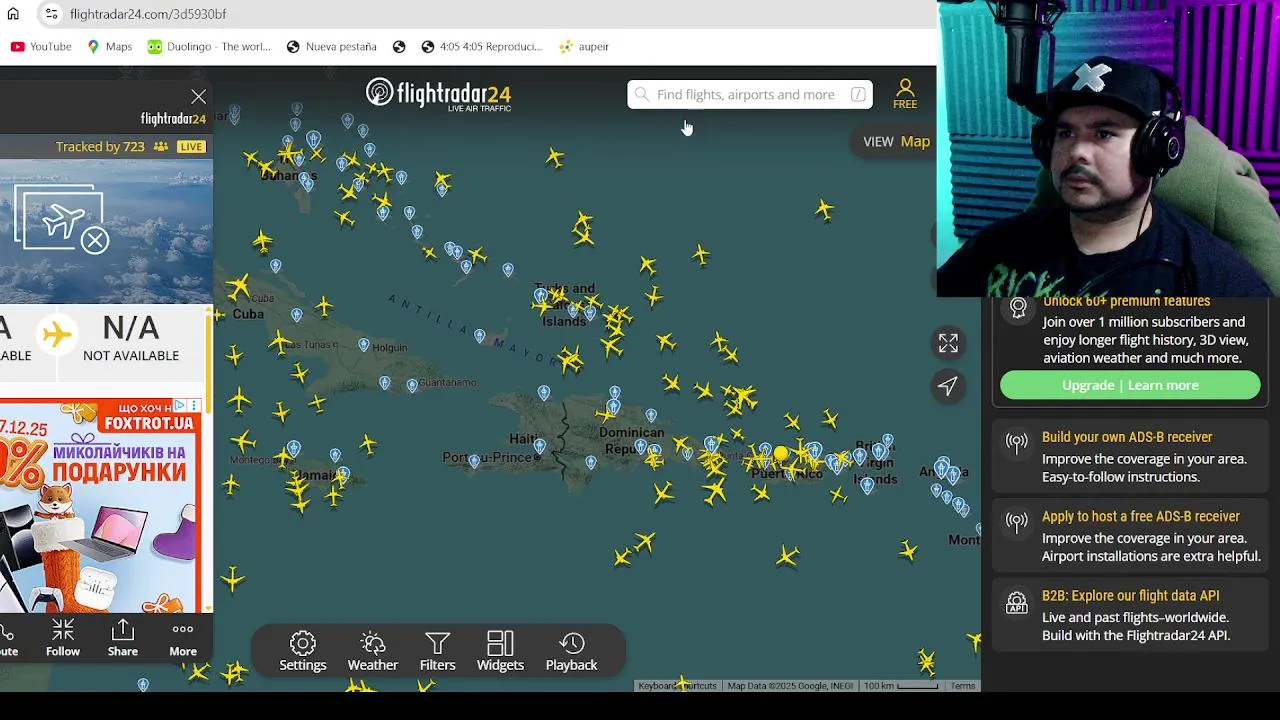Image resolution: width=1280 pixels, height=720 pixels.
Task: Open the YouTube bookmark
Action: click(41, 47)
